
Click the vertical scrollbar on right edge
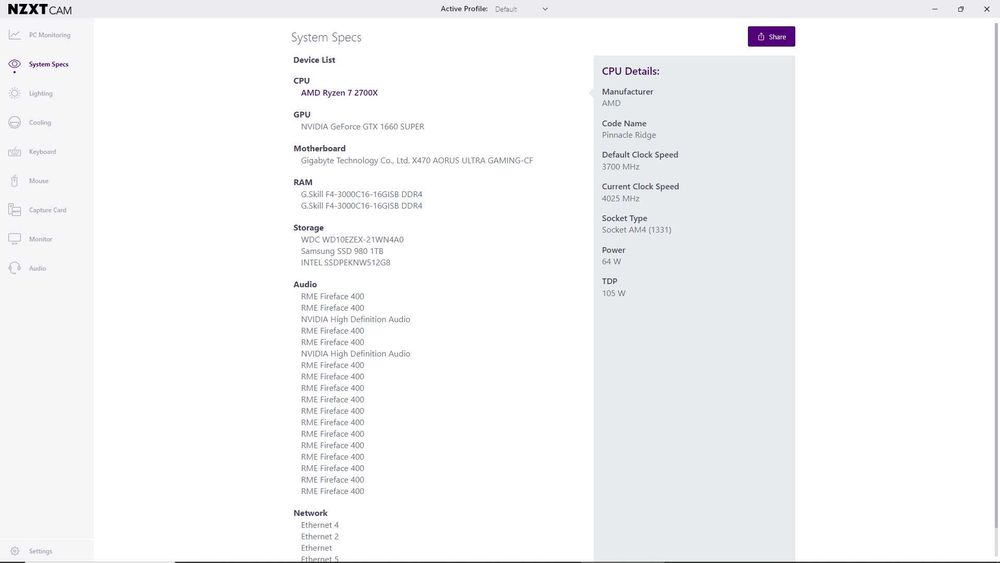(996, 274)
